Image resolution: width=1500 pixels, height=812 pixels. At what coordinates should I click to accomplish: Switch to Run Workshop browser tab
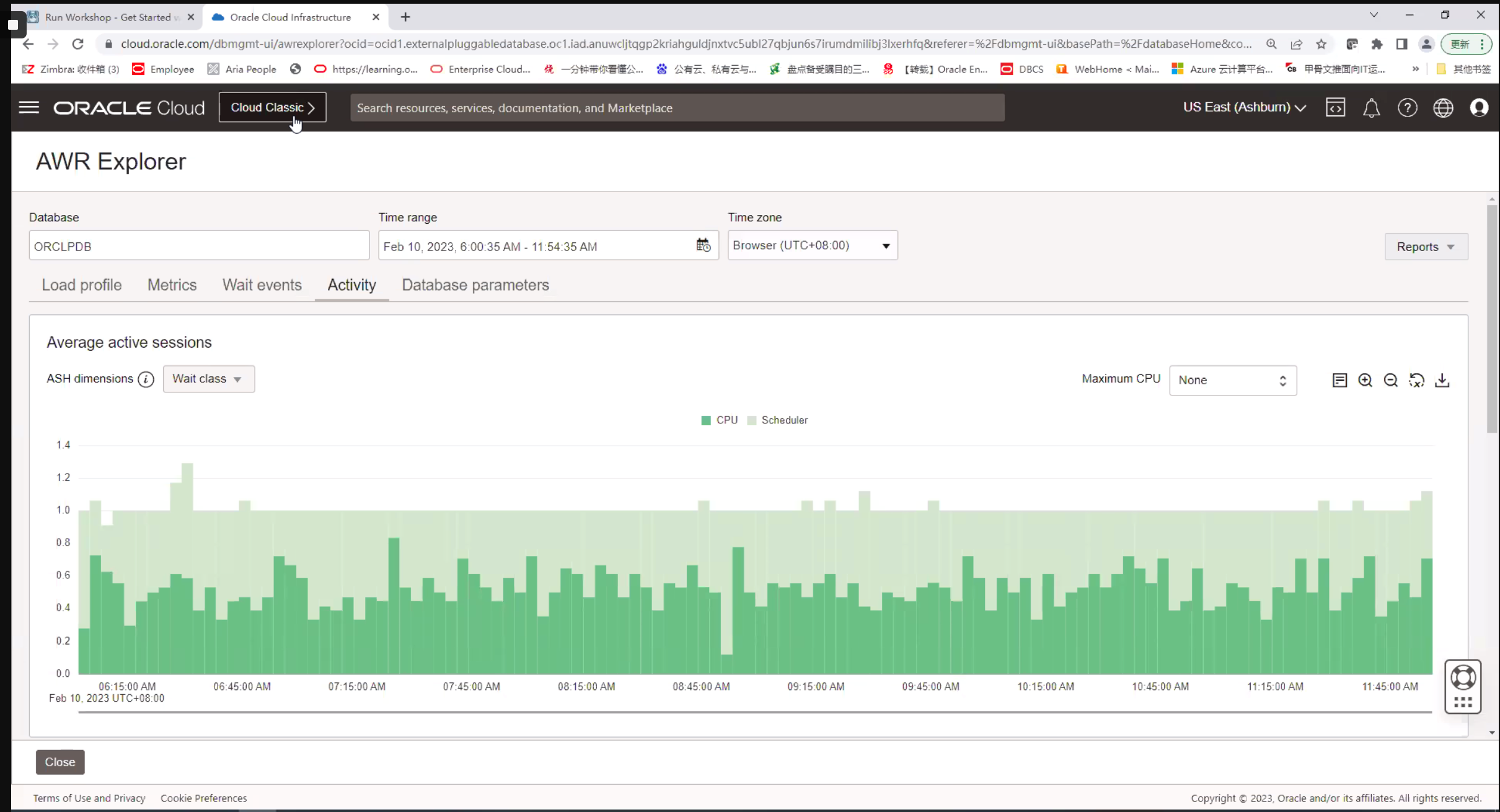coord(112,17)
